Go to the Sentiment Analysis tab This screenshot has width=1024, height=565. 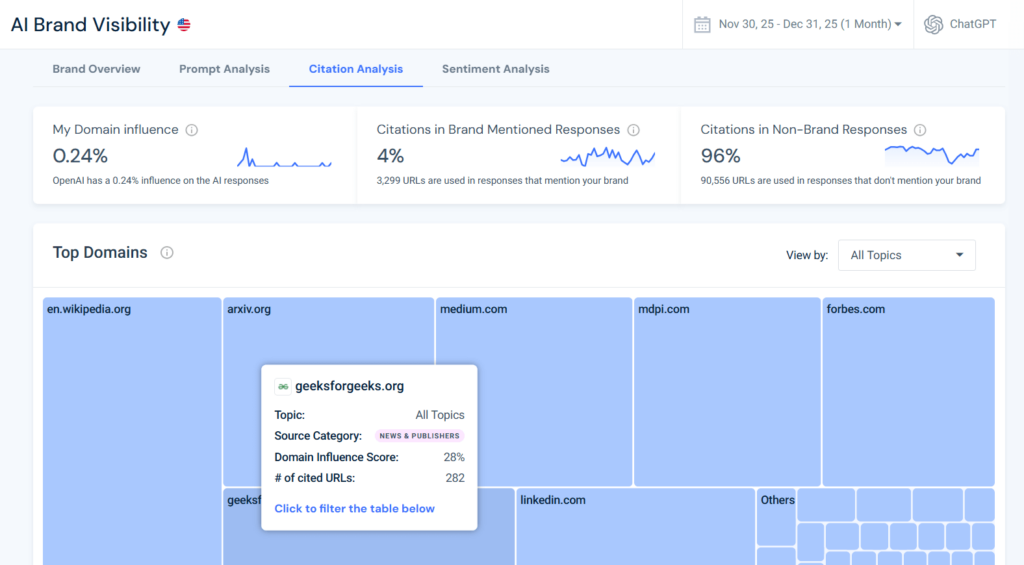point(495,69)
